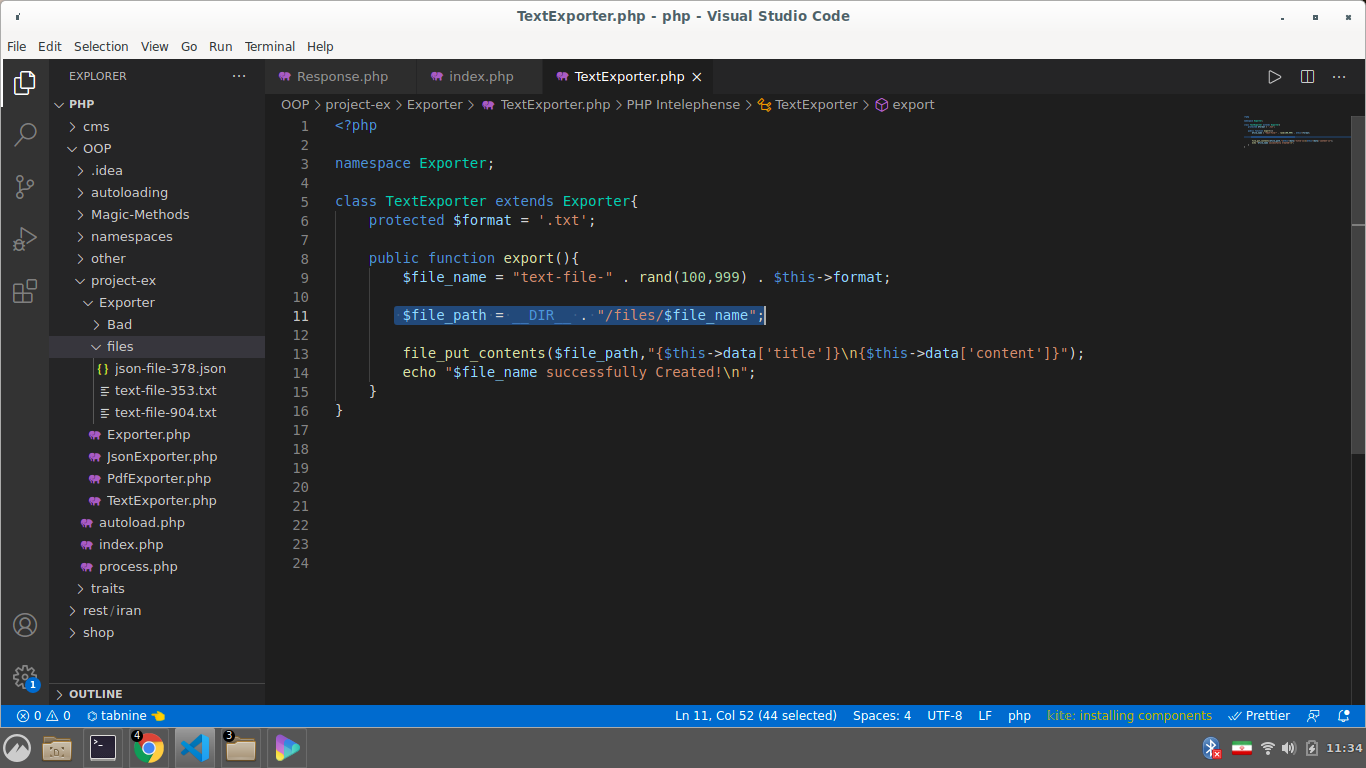1366x768 pixels.
Task: Open the Accounts icon in activity bar
Action: tap(25, 625)
